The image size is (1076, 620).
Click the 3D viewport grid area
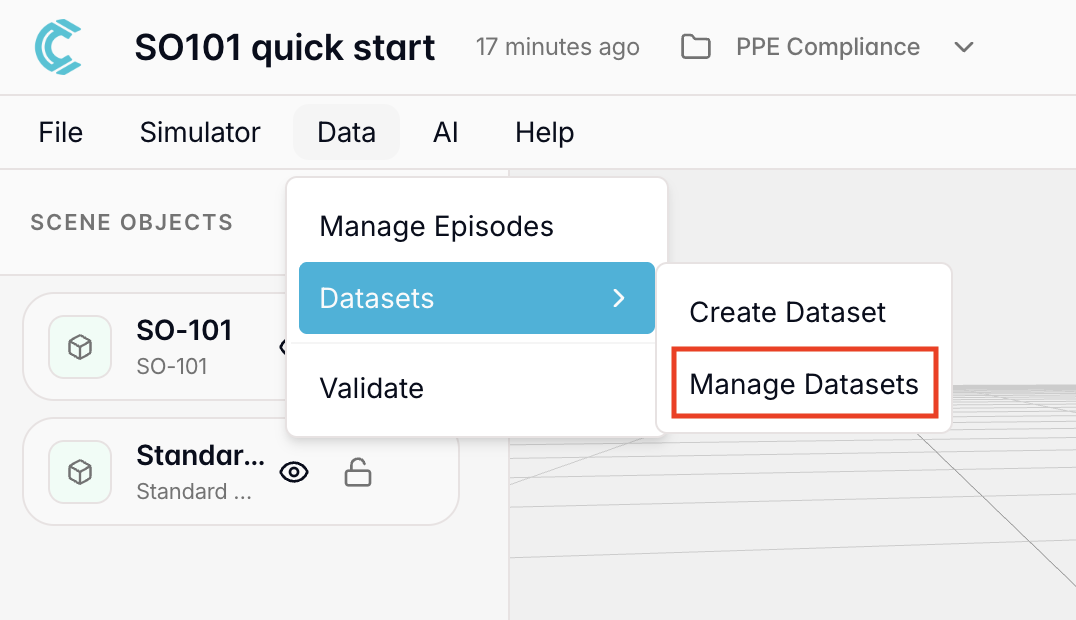pyautogui.click(x=800, y=520)
